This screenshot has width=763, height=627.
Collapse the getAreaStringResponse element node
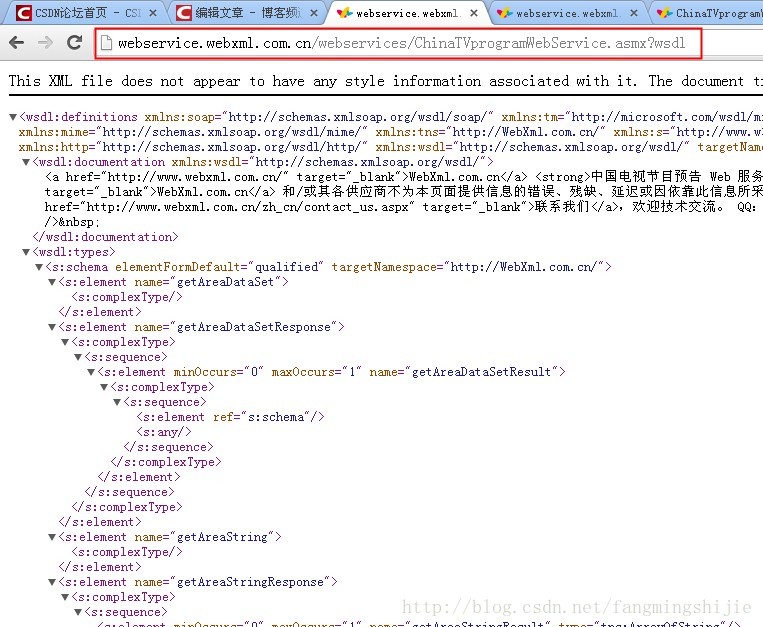tap(52, 582)
